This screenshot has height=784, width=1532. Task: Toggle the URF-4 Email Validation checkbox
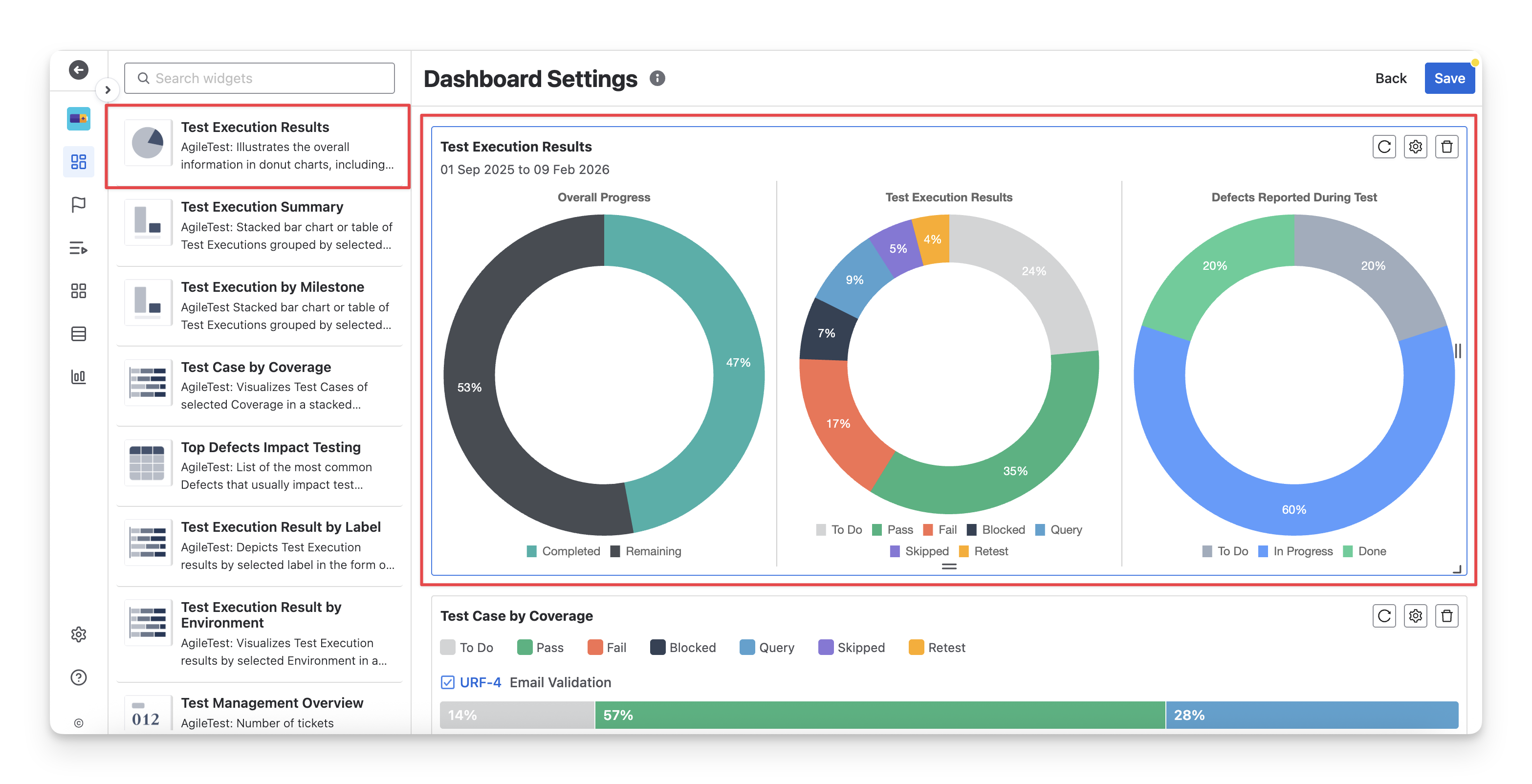pyautogui.click(x=448, y=682)
